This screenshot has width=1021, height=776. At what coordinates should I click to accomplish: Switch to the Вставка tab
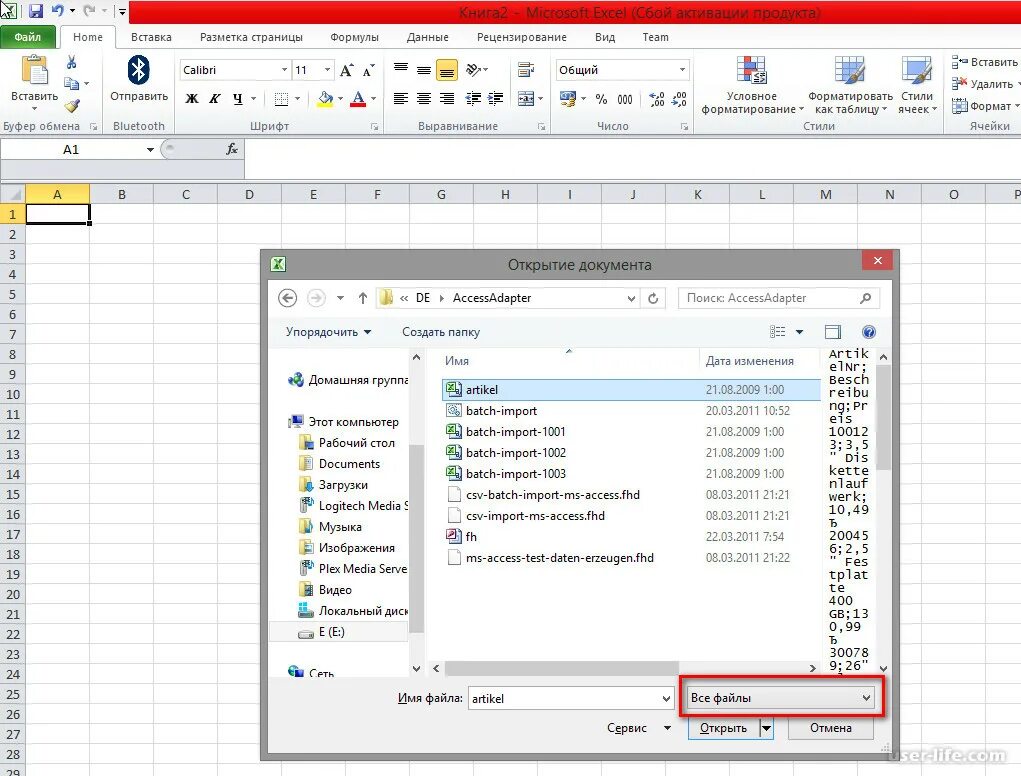click(151, 37)
